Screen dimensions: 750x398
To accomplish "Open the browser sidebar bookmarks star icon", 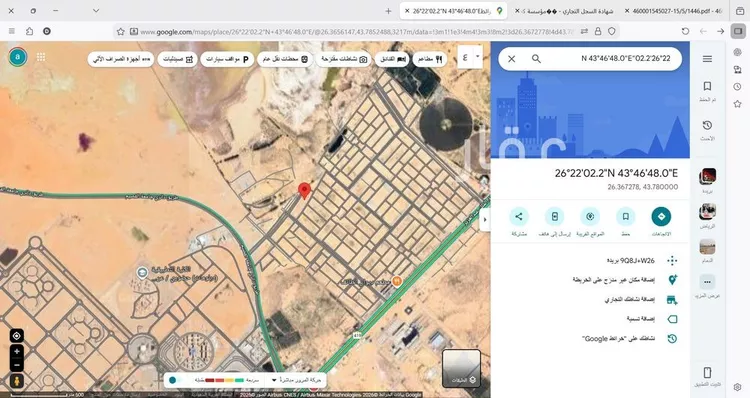I will [738, 104].
